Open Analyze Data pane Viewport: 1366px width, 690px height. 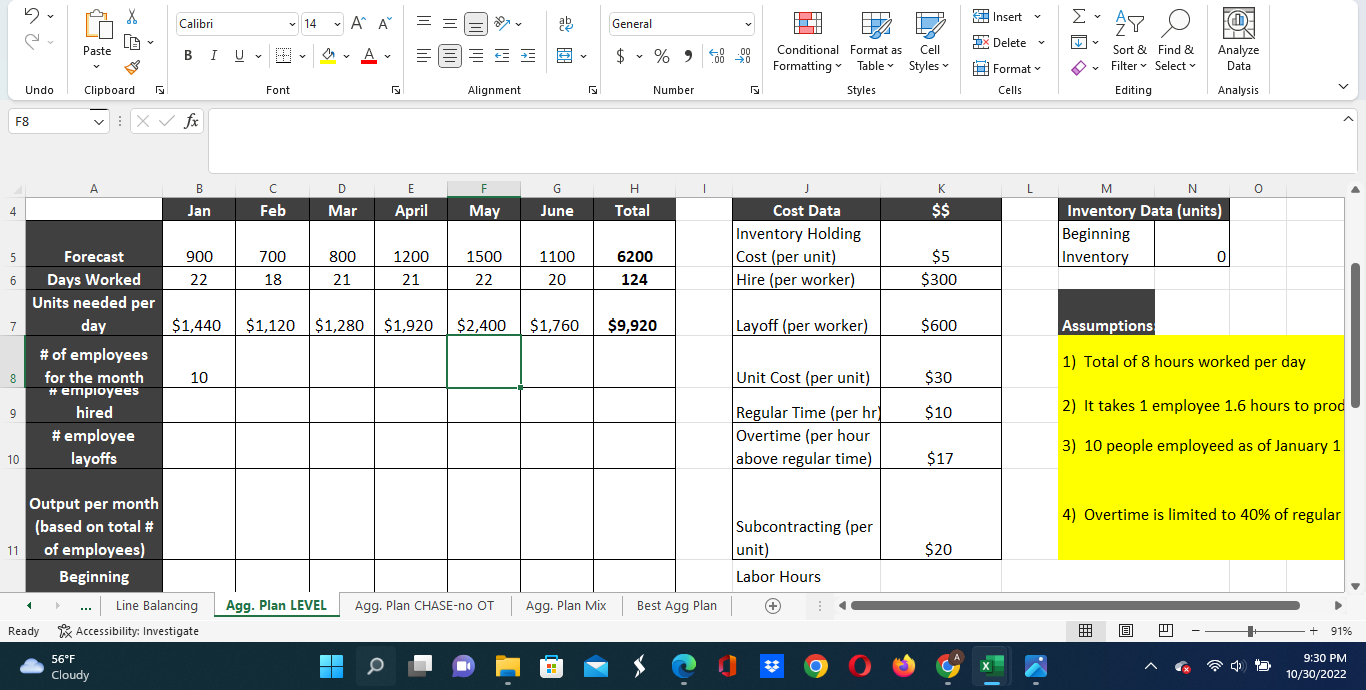[1239, 41]
